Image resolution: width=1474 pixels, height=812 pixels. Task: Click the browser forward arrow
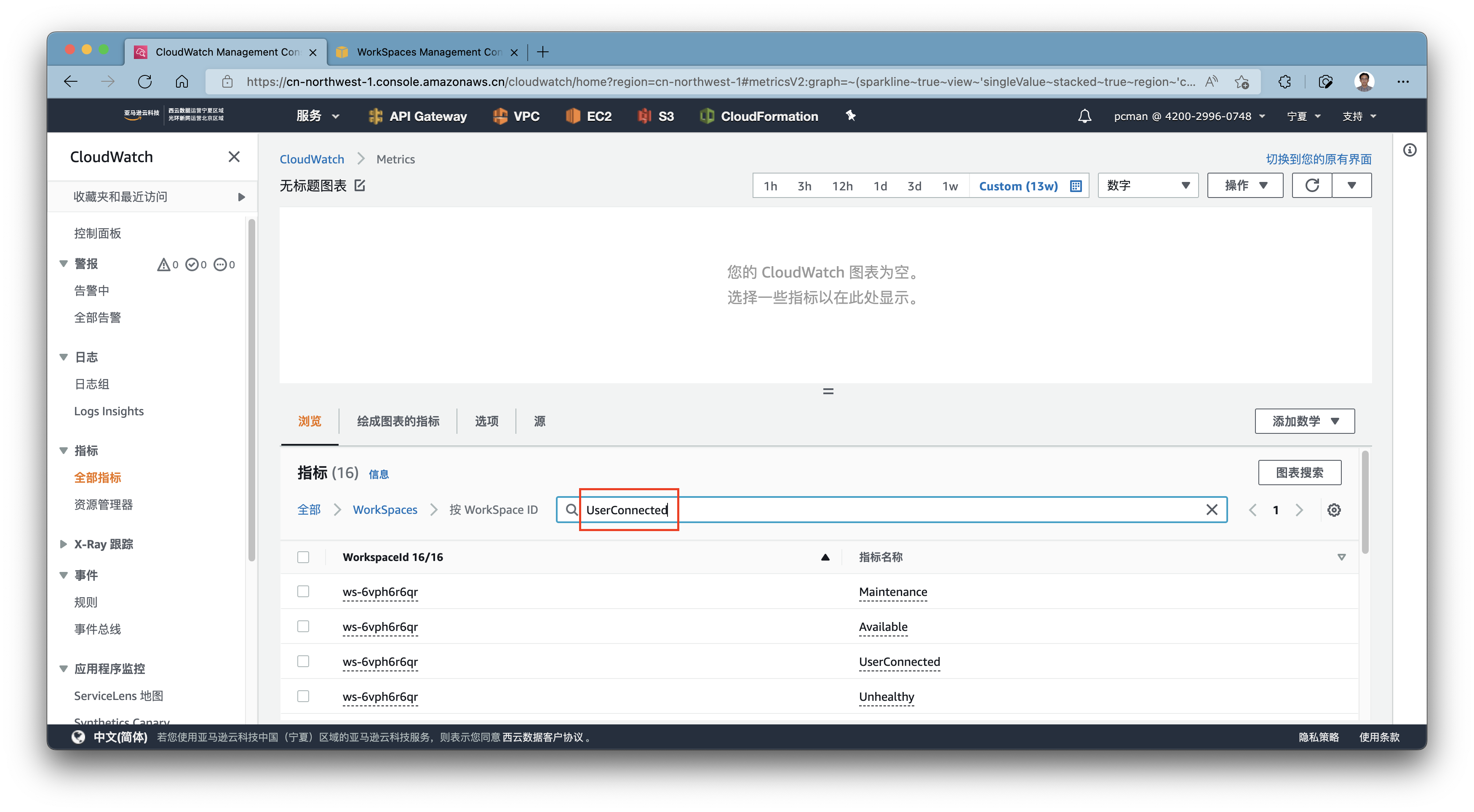[107, 82]
